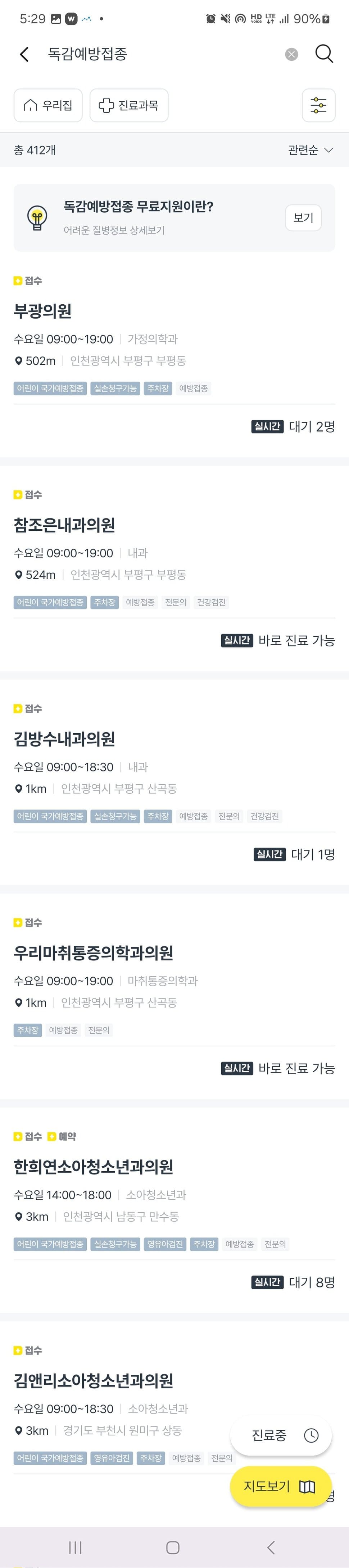Open the filter sliders icon
The height and width of the screenshot is (1568, 349).
click(318, 105)
